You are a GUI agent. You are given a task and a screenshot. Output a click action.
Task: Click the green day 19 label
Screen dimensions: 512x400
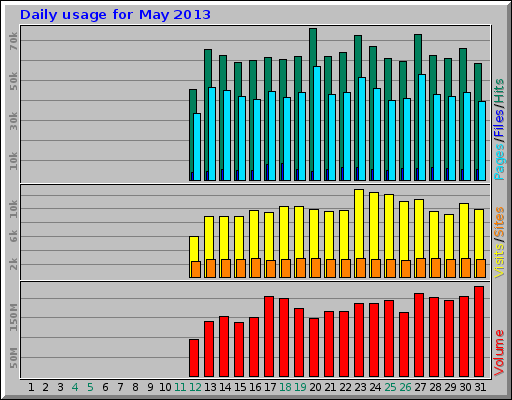tap(300, 387)
